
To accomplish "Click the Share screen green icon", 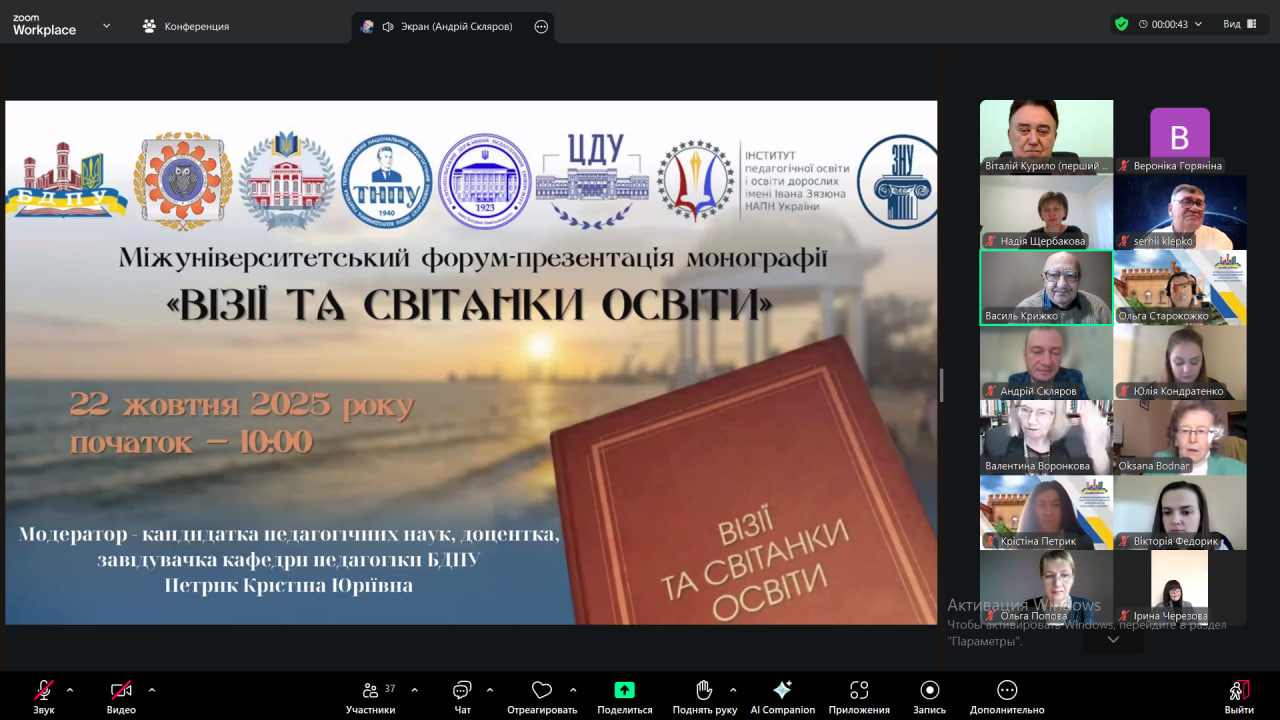I will pyautogui.click(x=624, y=690).
